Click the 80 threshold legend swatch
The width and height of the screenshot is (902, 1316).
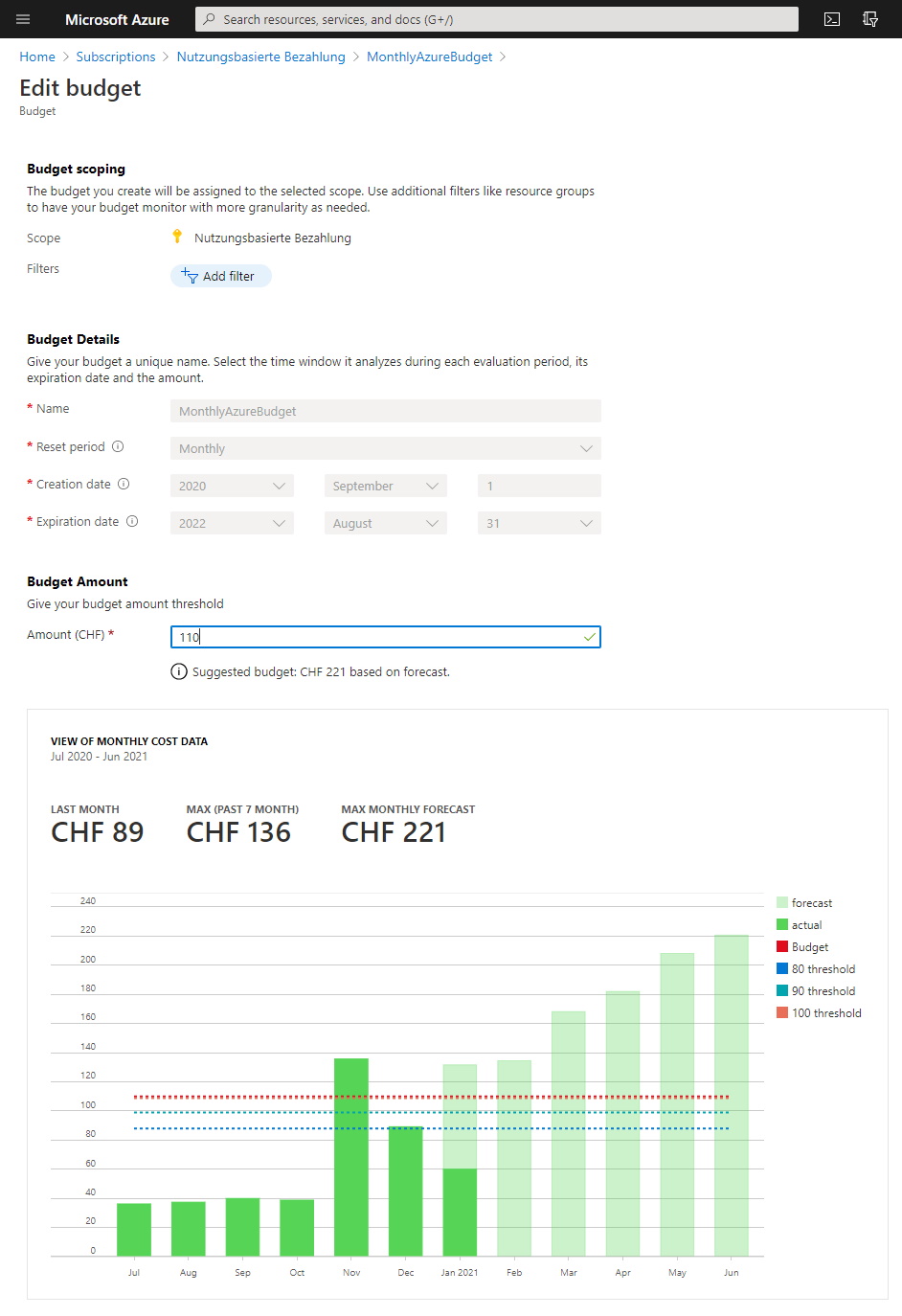(x=782, y=968)
